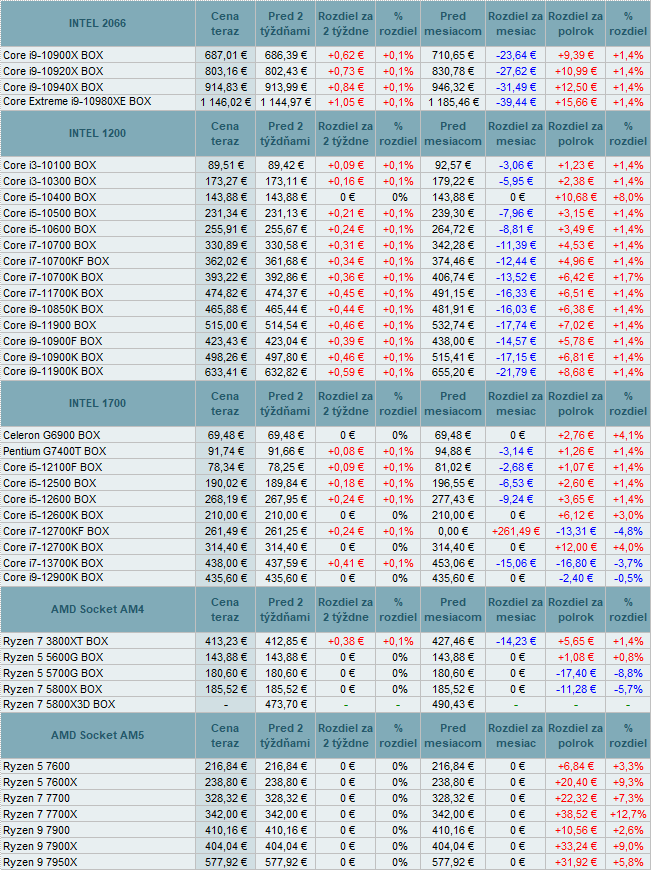Click Core i5-12600K BOX row label

(53, 515)
